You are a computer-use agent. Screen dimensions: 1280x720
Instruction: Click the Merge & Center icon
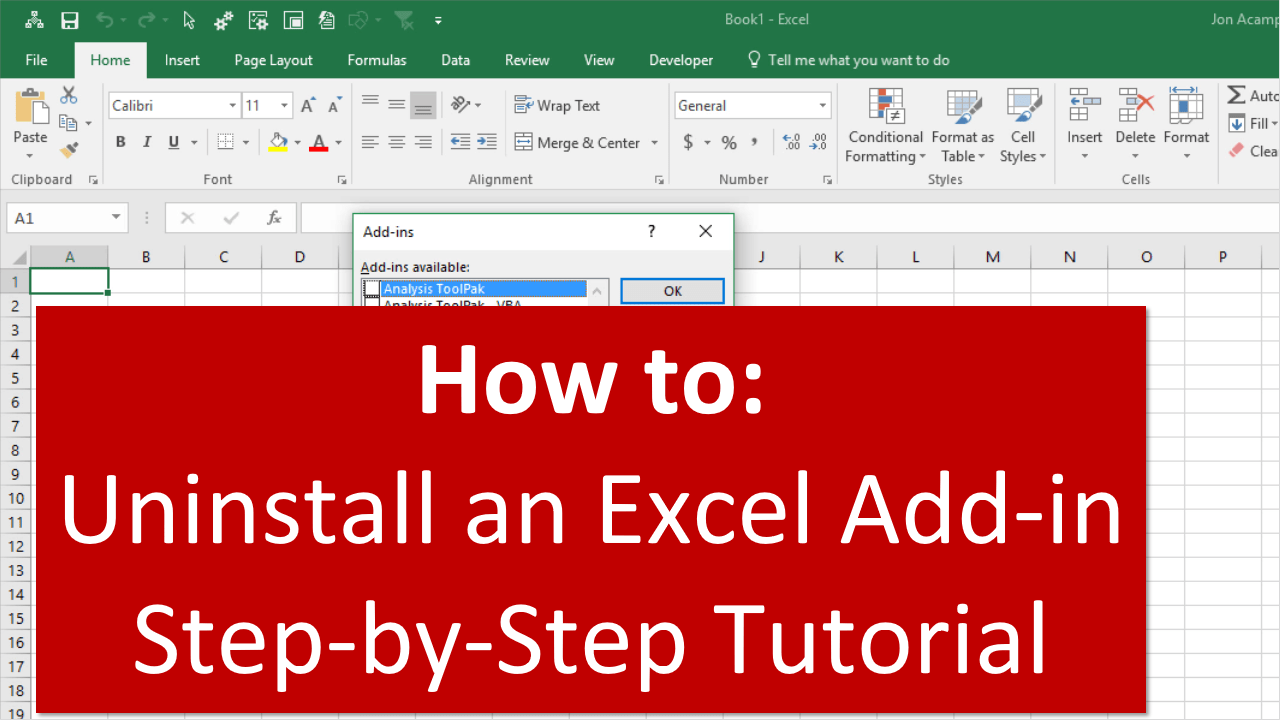point(523,142)
